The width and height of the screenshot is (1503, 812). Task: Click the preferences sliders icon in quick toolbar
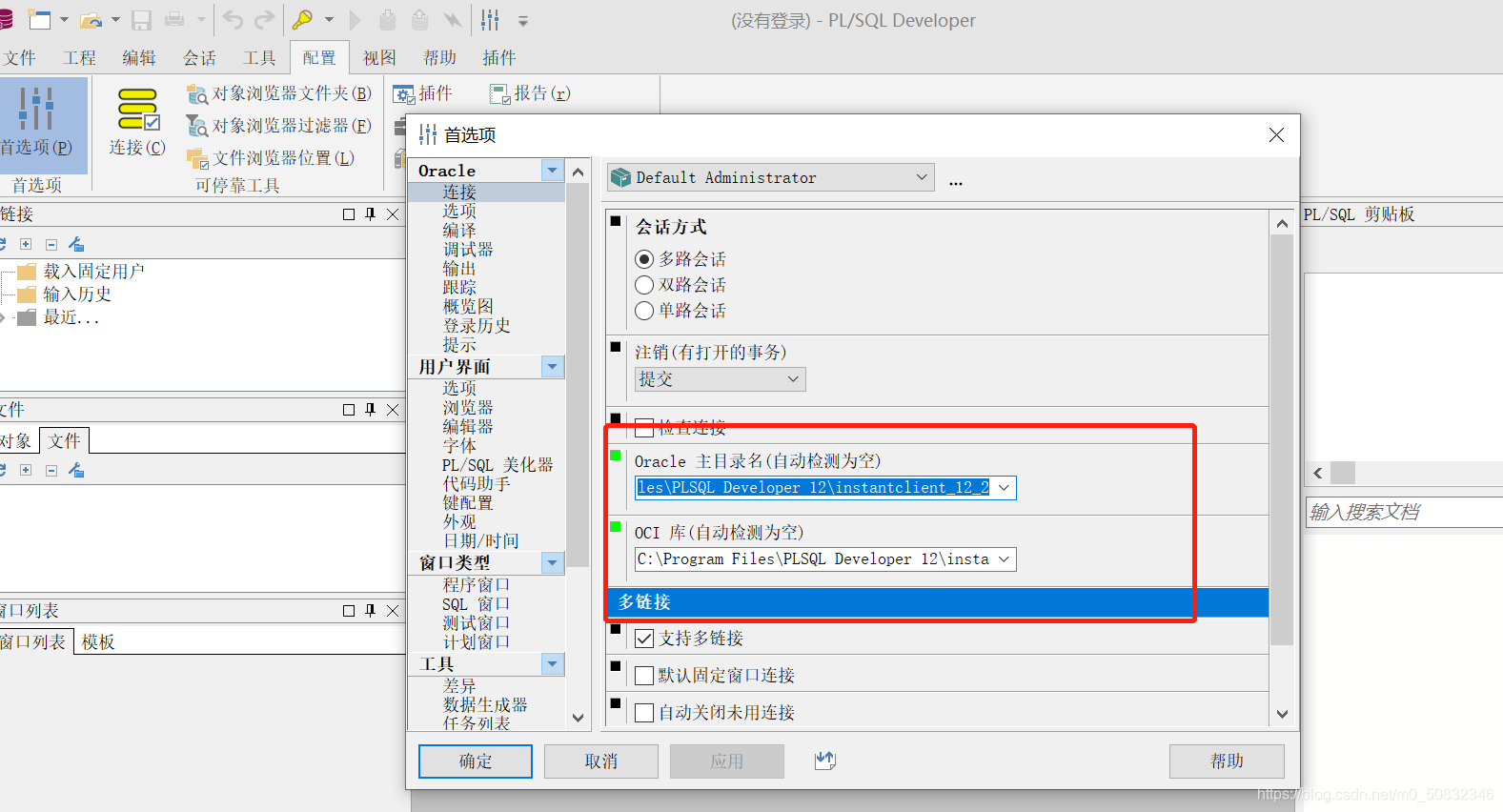point(490,19)
